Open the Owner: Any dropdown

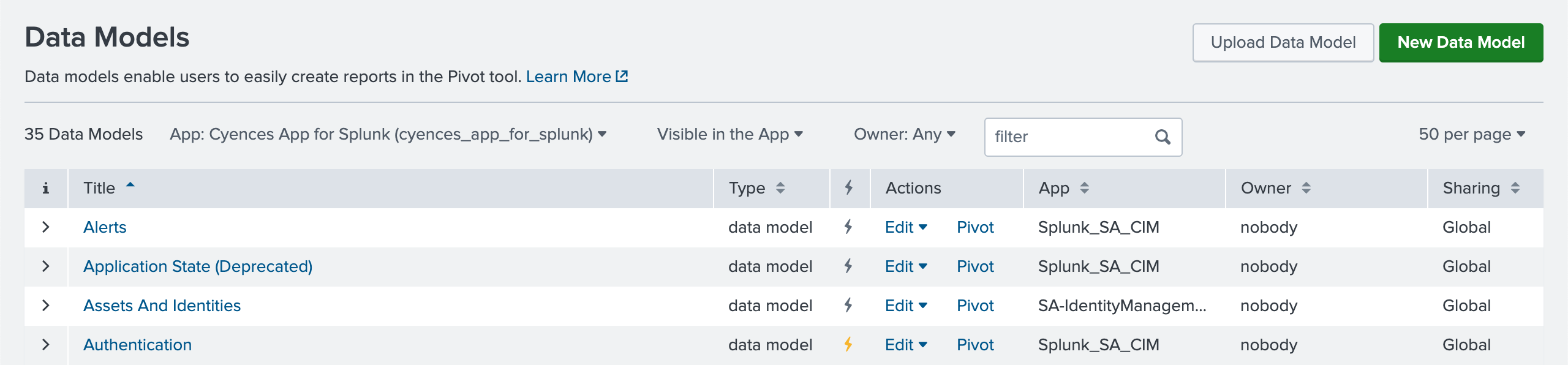(x=904, y=134)
